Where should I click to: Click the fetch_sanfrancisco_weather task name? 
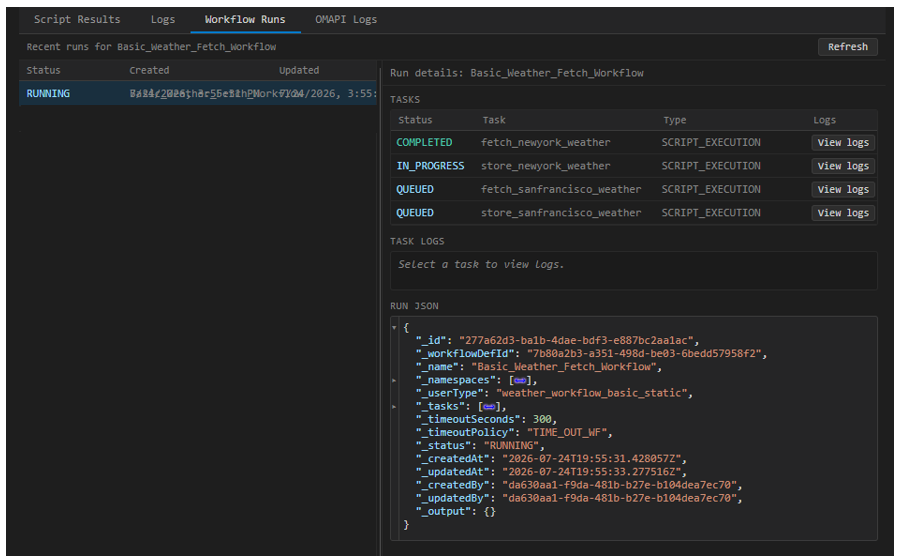(x=561, y=189)
